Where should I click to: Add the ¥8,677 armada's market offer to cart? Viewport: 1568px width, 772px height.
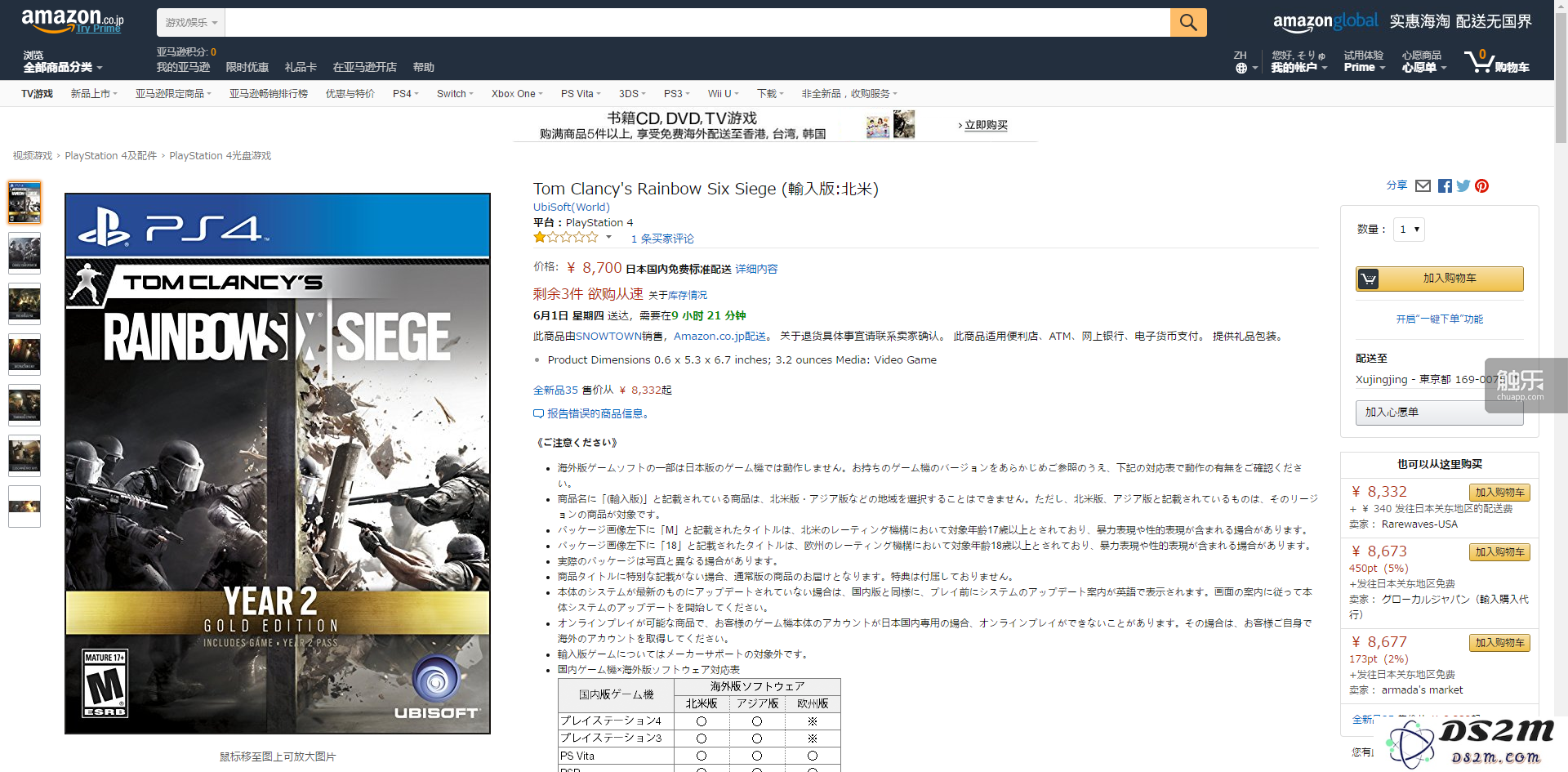(x=1499, y=643)
